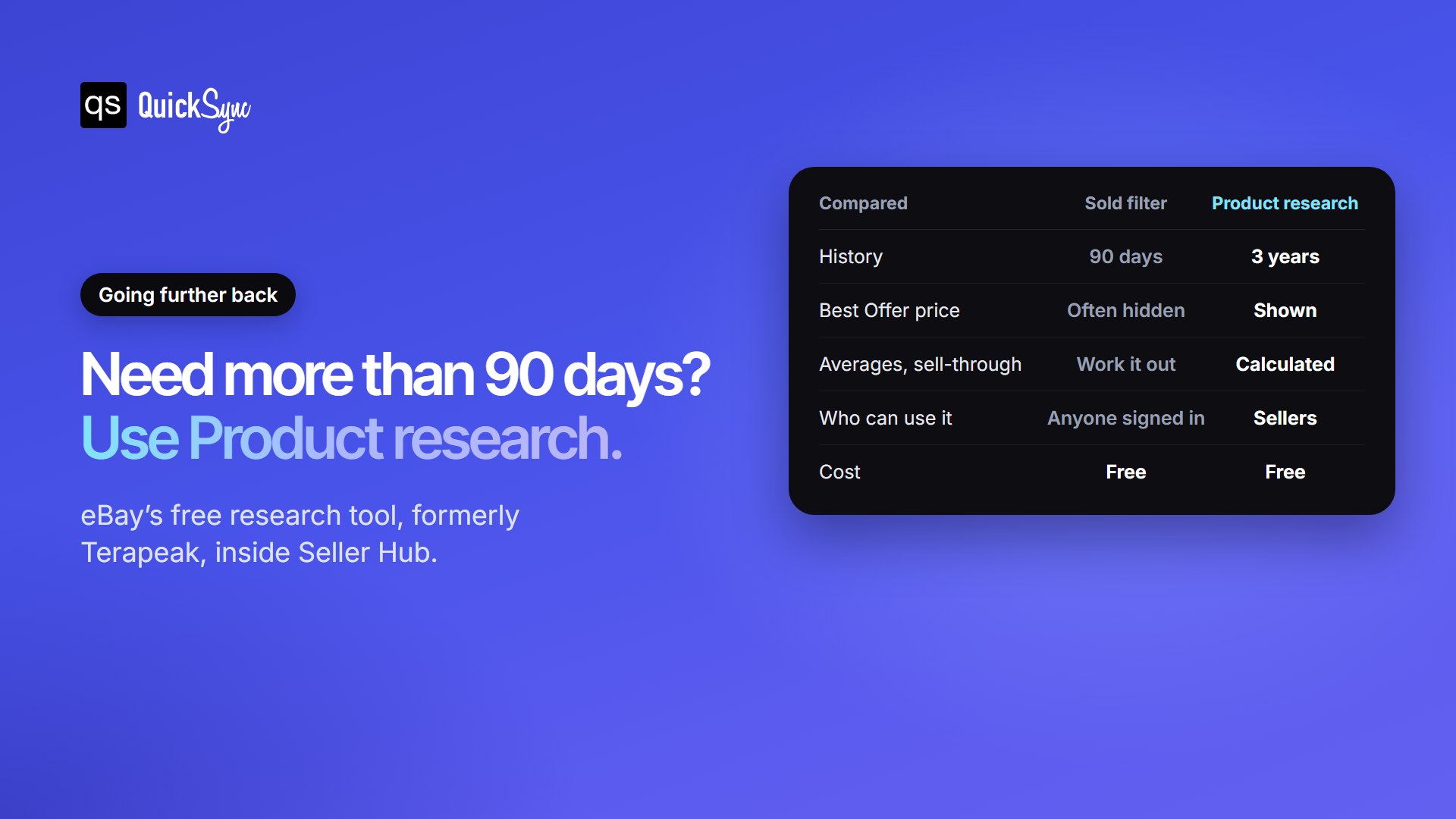
Task: Click the 'eBay's free research tool' subtitle text
Action: [300, 534]
